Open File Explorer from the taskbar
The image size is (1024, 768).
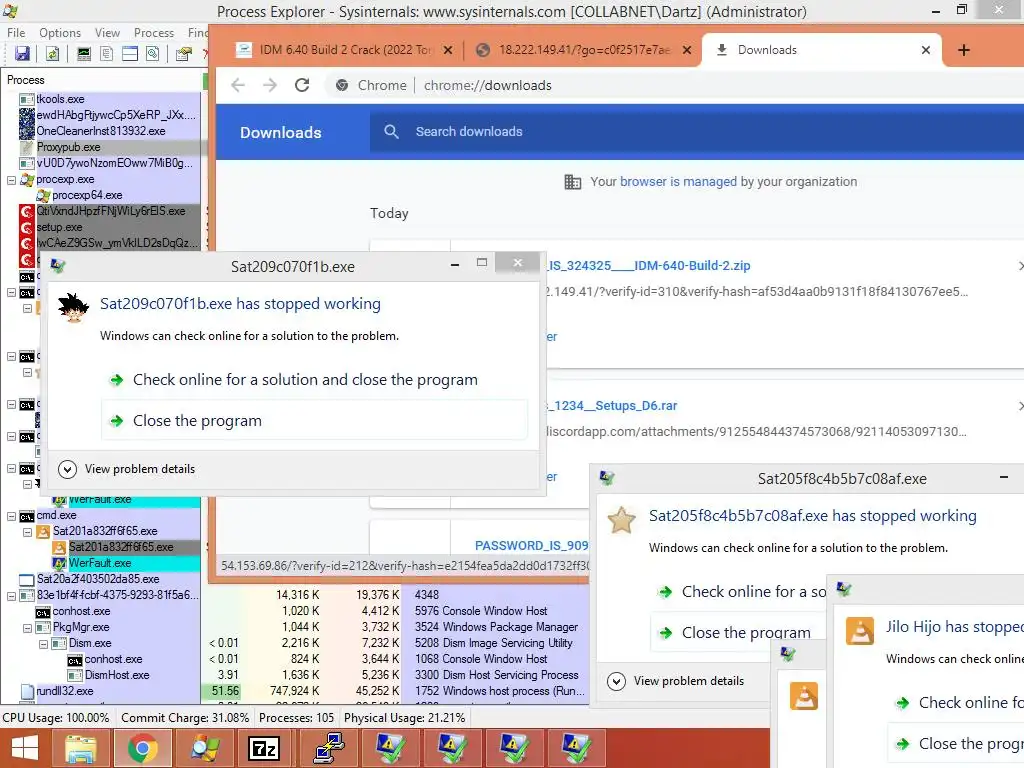coord(81,748)
